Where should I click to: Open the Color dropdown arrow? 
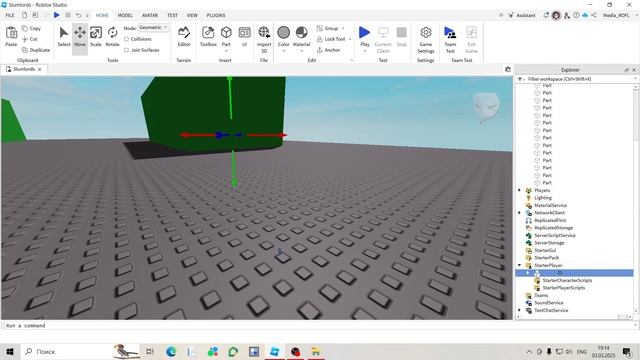click(283, 51)
